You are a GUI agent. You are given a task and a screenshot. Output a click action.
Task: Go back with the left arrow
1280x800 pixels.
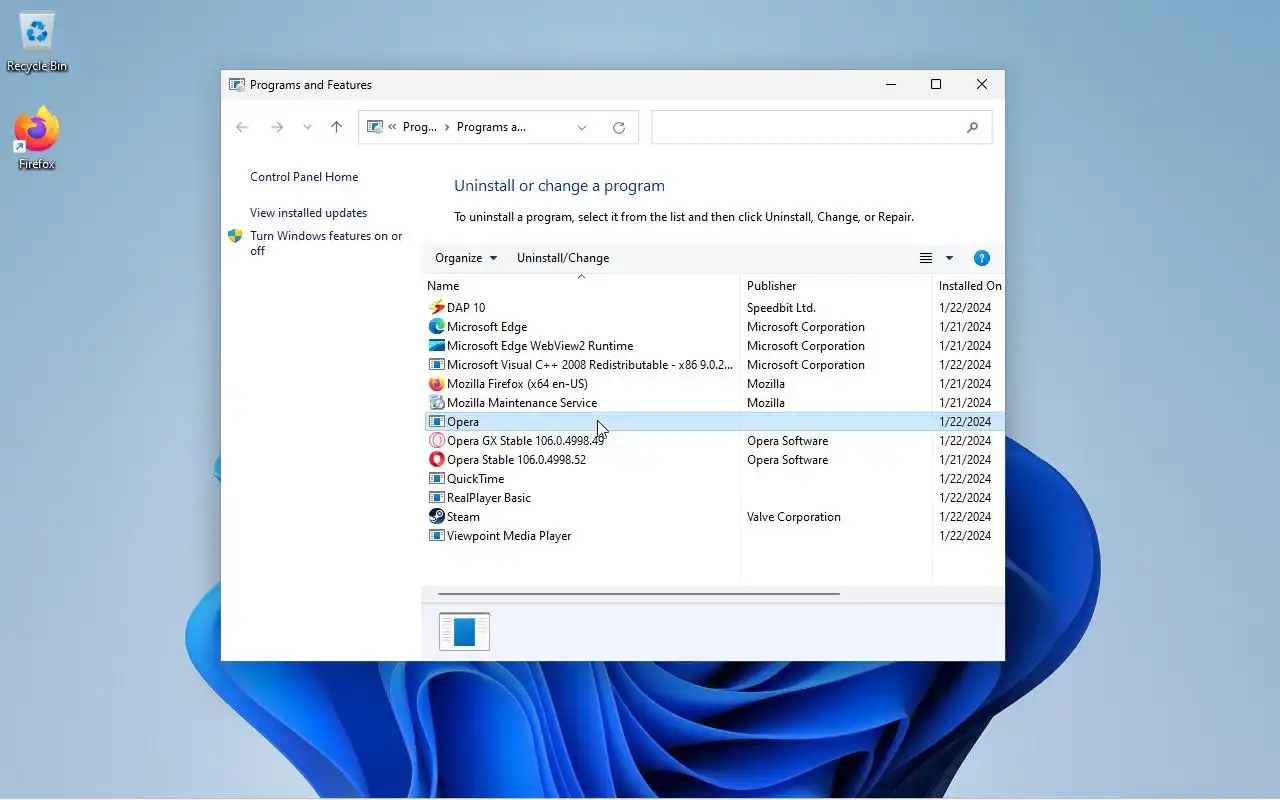242,127
